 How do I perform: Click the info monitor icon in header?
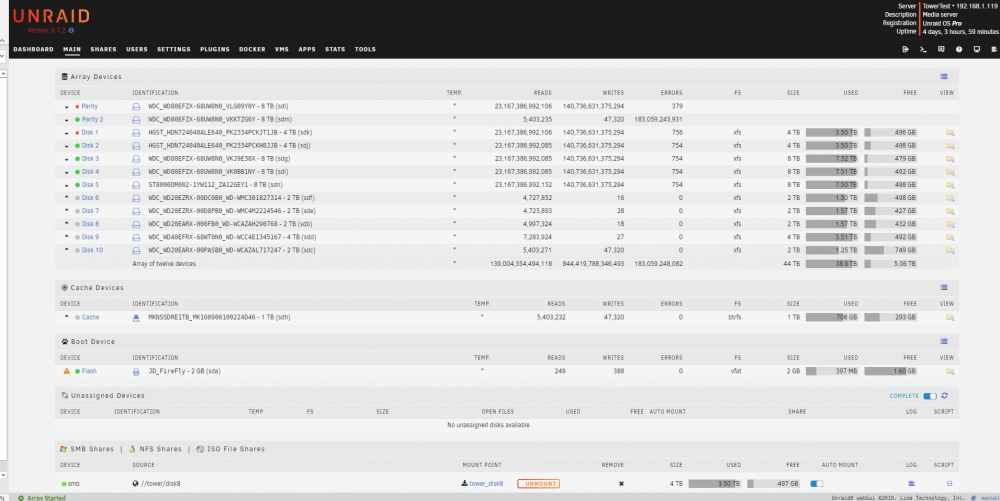(x=976, y=49)
